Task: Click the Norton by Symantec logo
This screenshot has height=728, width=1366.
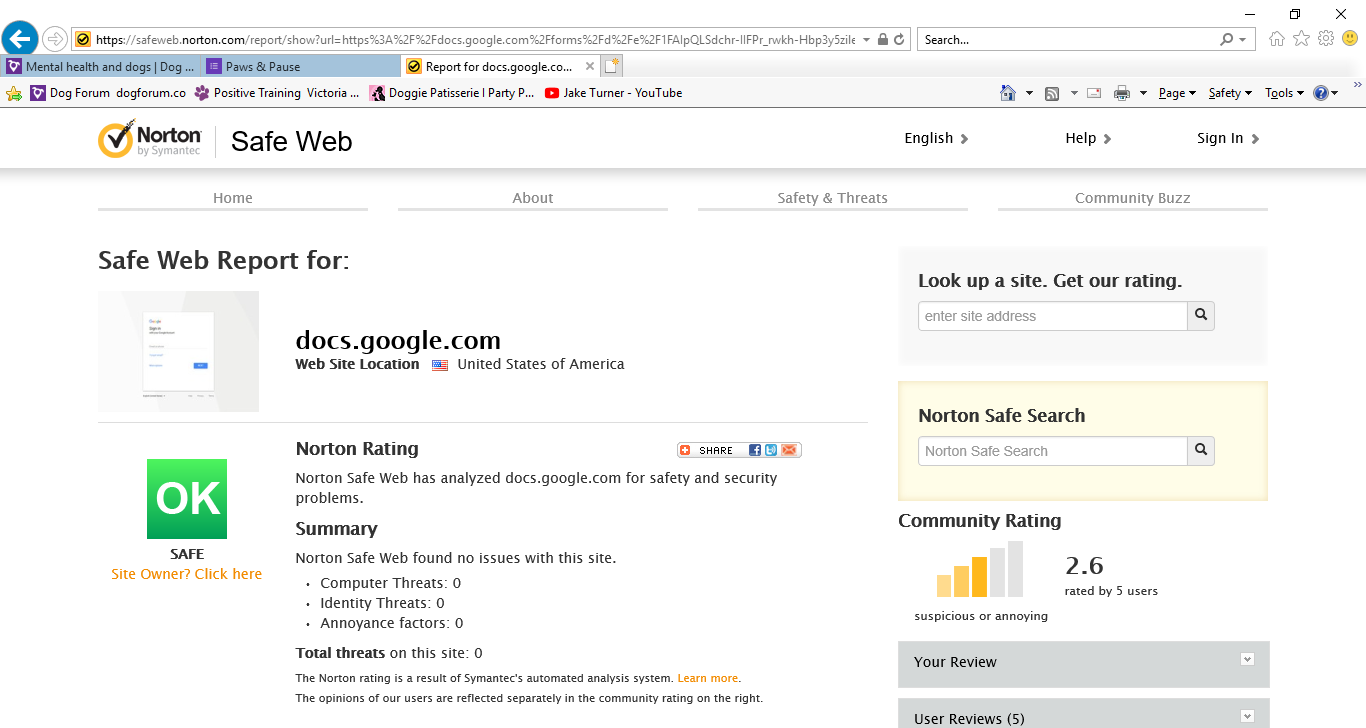Action: pyautogui.click(x=150, y=139)
